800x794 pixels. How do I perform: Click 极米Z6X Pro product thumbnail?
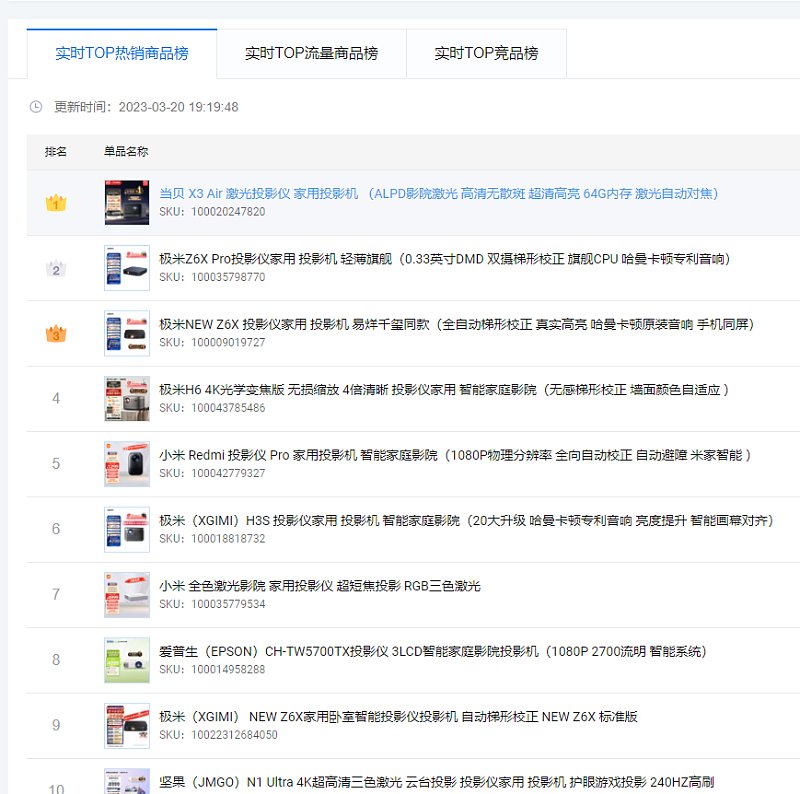(127, 268)
